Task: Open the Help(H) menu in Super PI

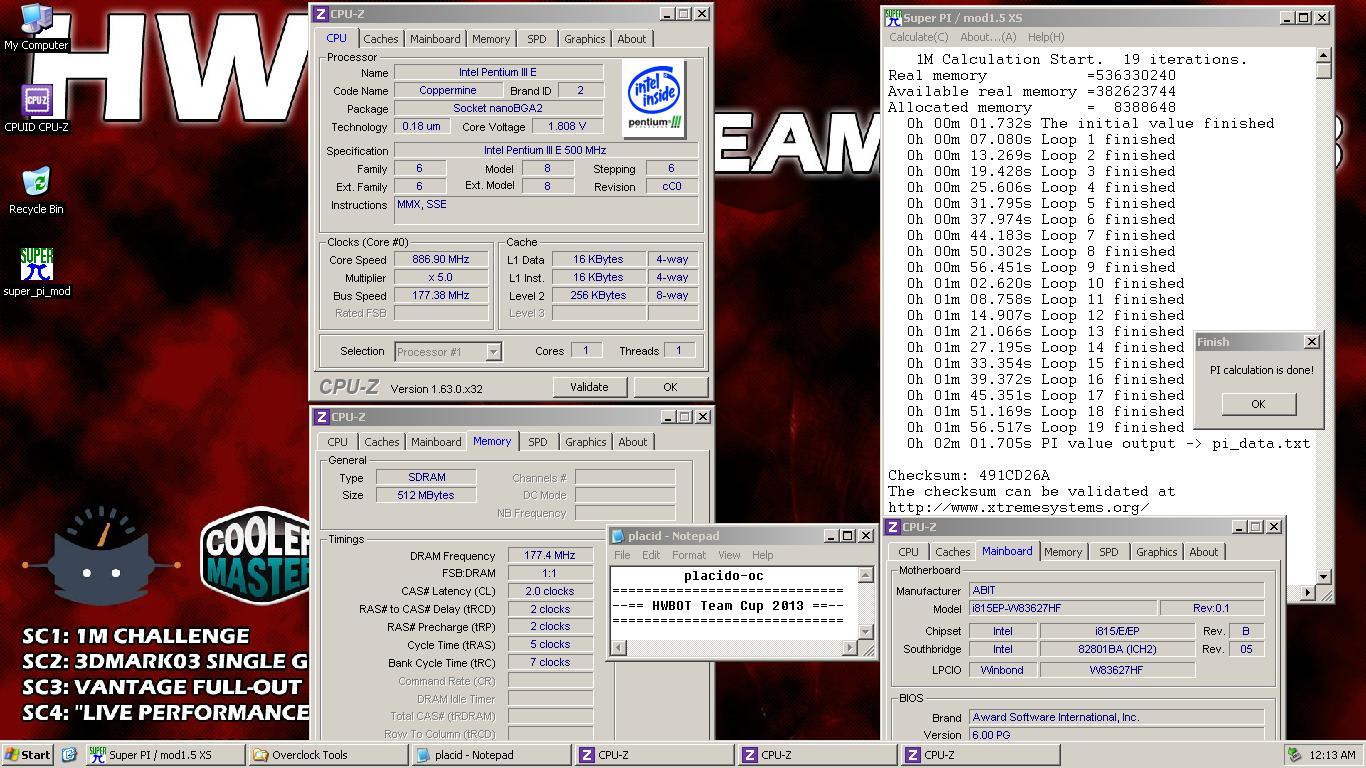Action: tap(1046, 37)
